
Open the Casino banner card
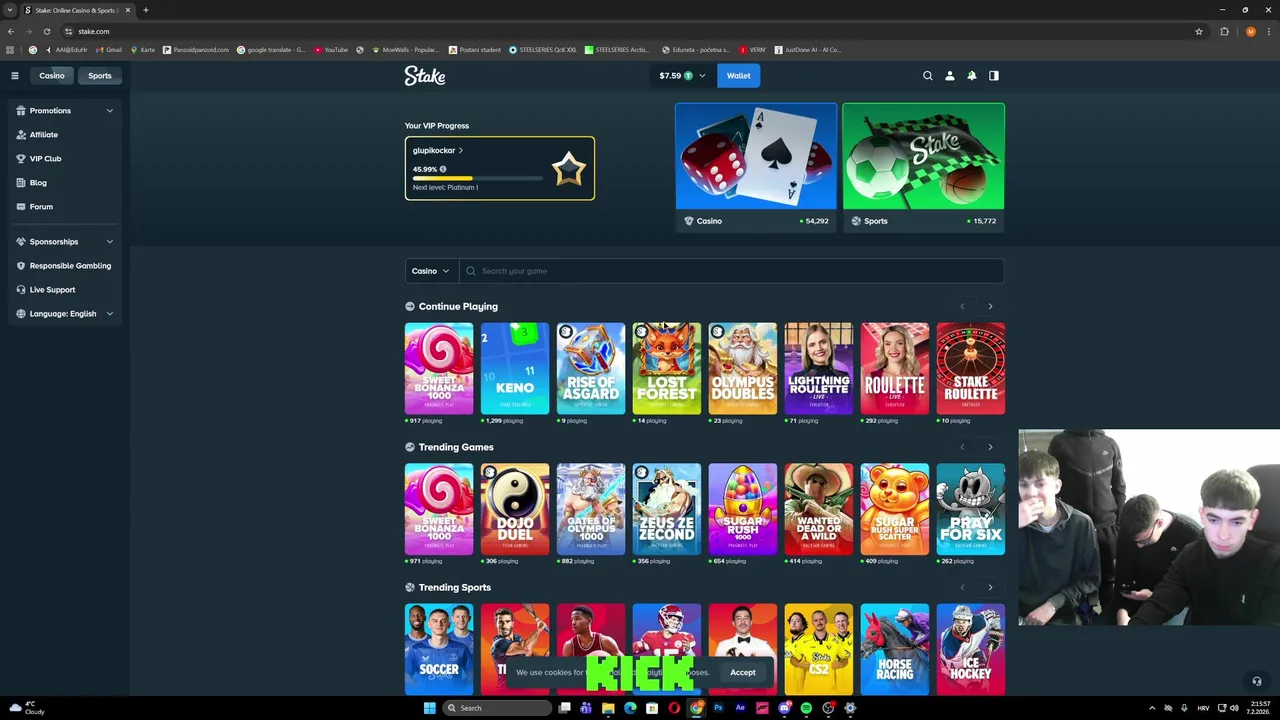click(756, 168)
